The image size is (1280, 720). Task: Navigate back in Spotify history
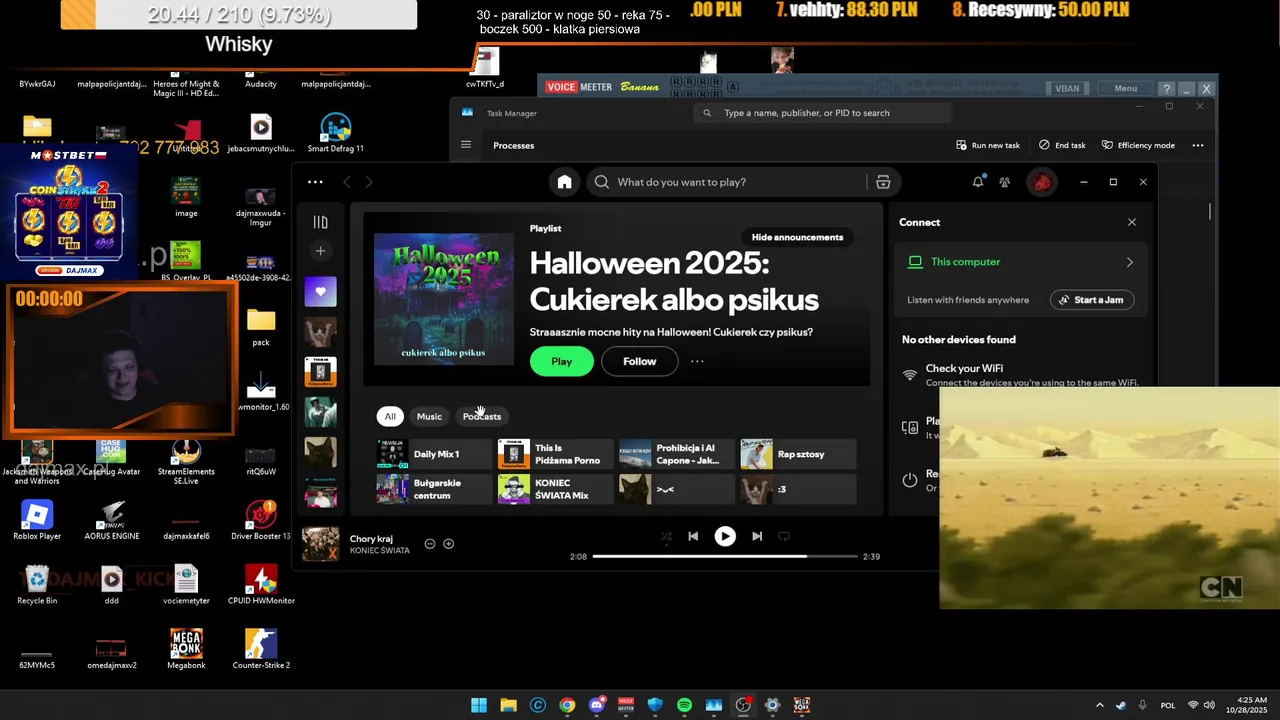pos(347,182)
